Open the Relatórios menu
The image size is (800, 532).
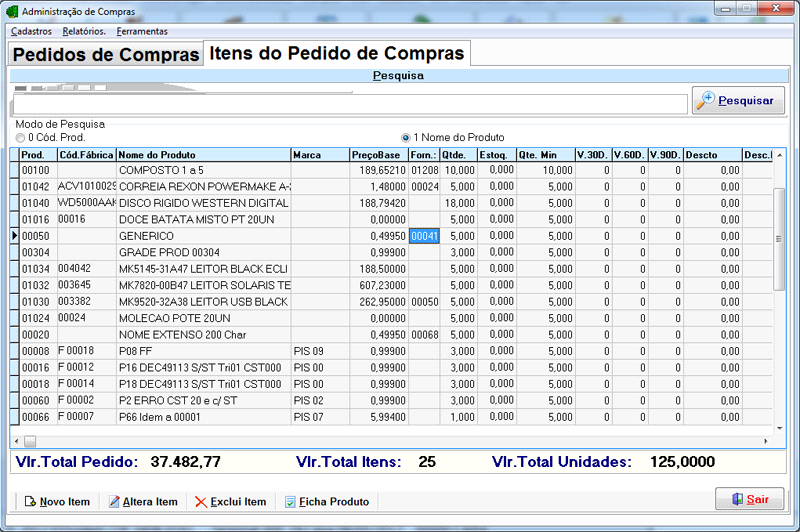click(84, 31)
